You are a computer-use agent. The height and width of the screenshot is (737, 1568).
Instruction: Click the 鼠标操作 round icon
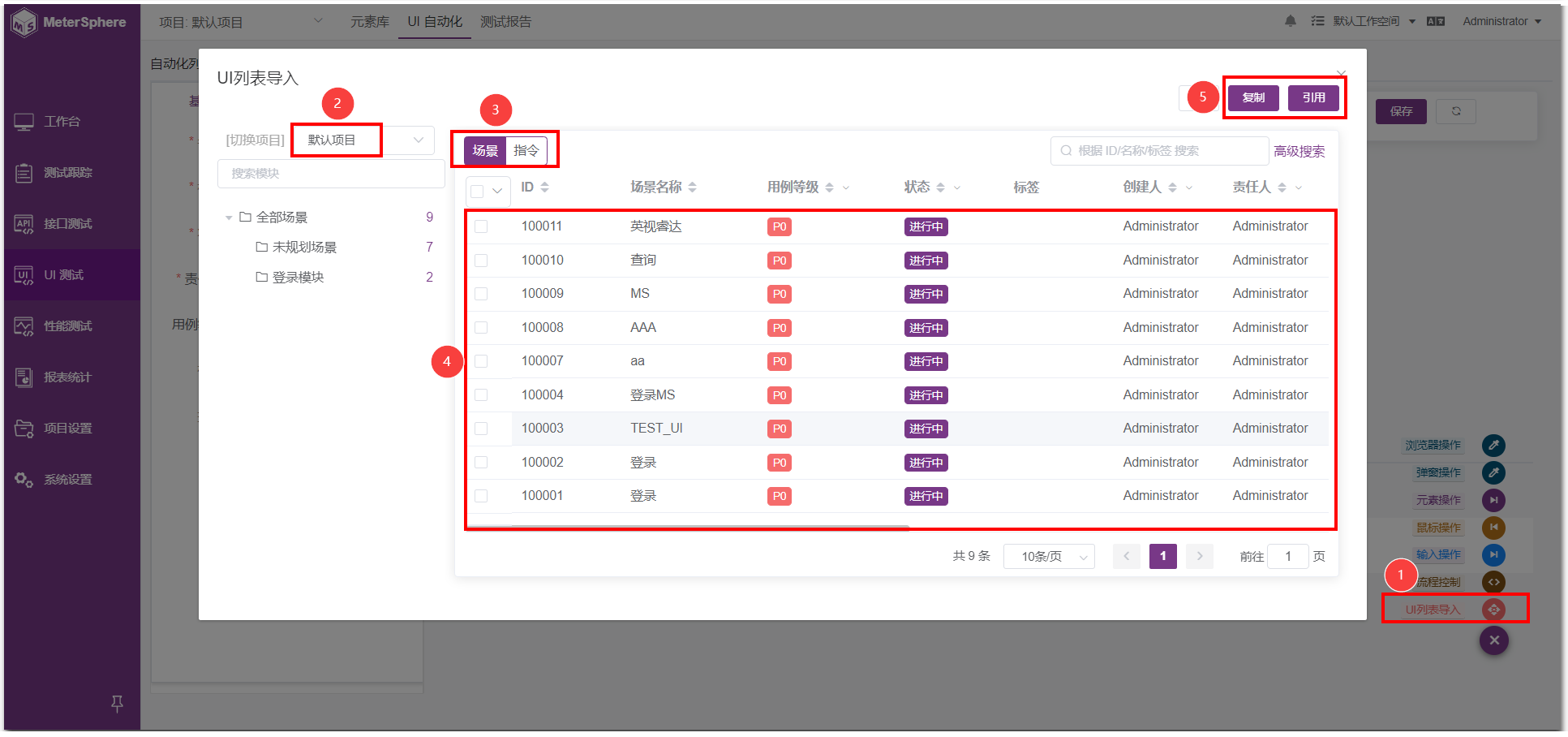coord(1493,528)
